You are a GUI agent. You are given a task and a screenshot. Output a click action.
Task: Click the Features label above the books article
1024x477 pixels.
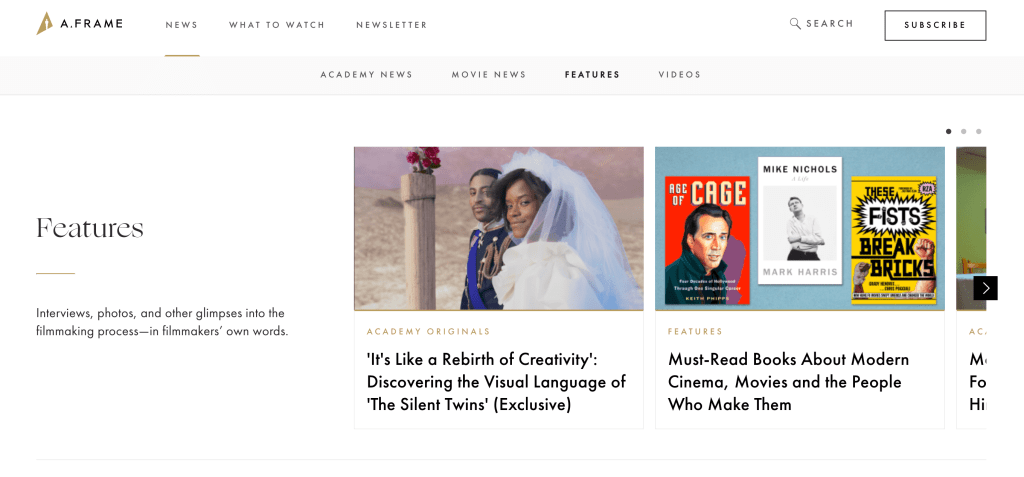(x=695, y=332)
